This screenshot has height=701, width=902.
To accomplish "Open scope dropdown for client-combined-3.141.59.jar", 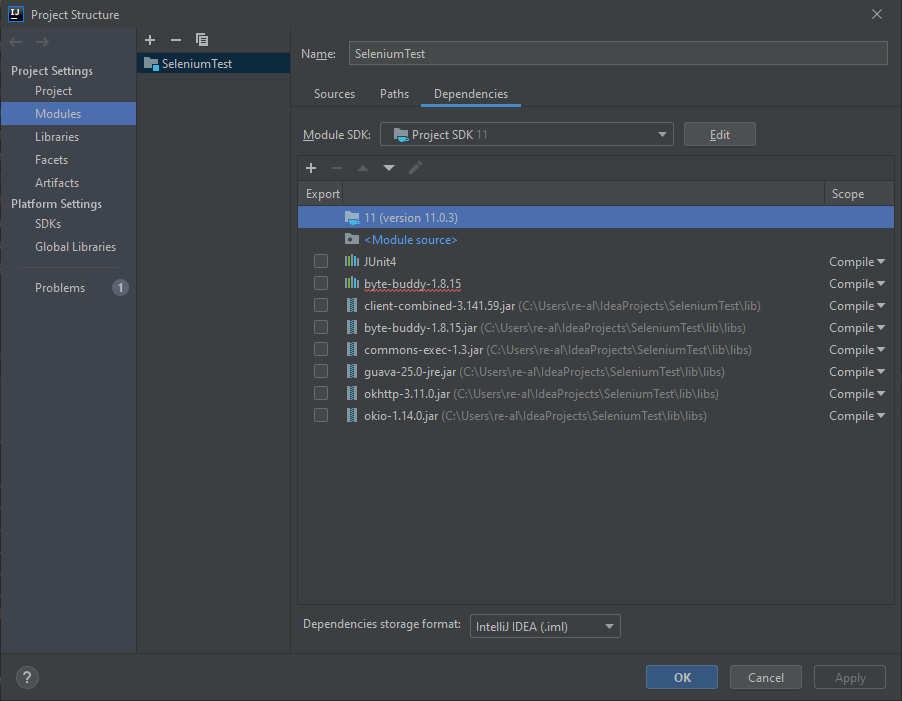I will 857,306.
